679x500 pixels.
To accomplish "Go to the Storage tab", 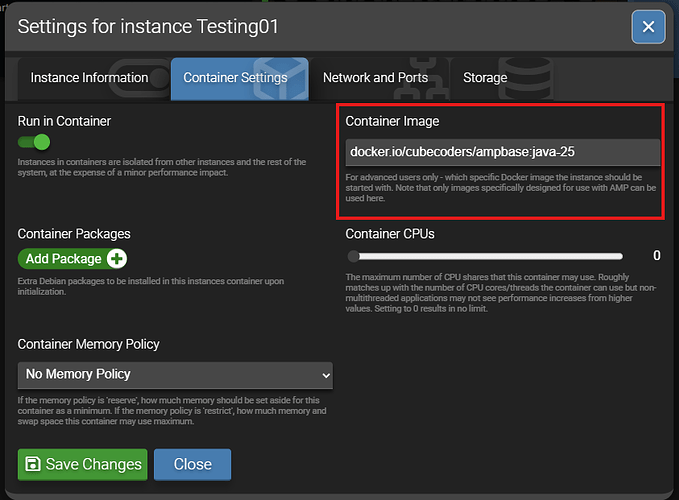I will click(x=485, y=78).
